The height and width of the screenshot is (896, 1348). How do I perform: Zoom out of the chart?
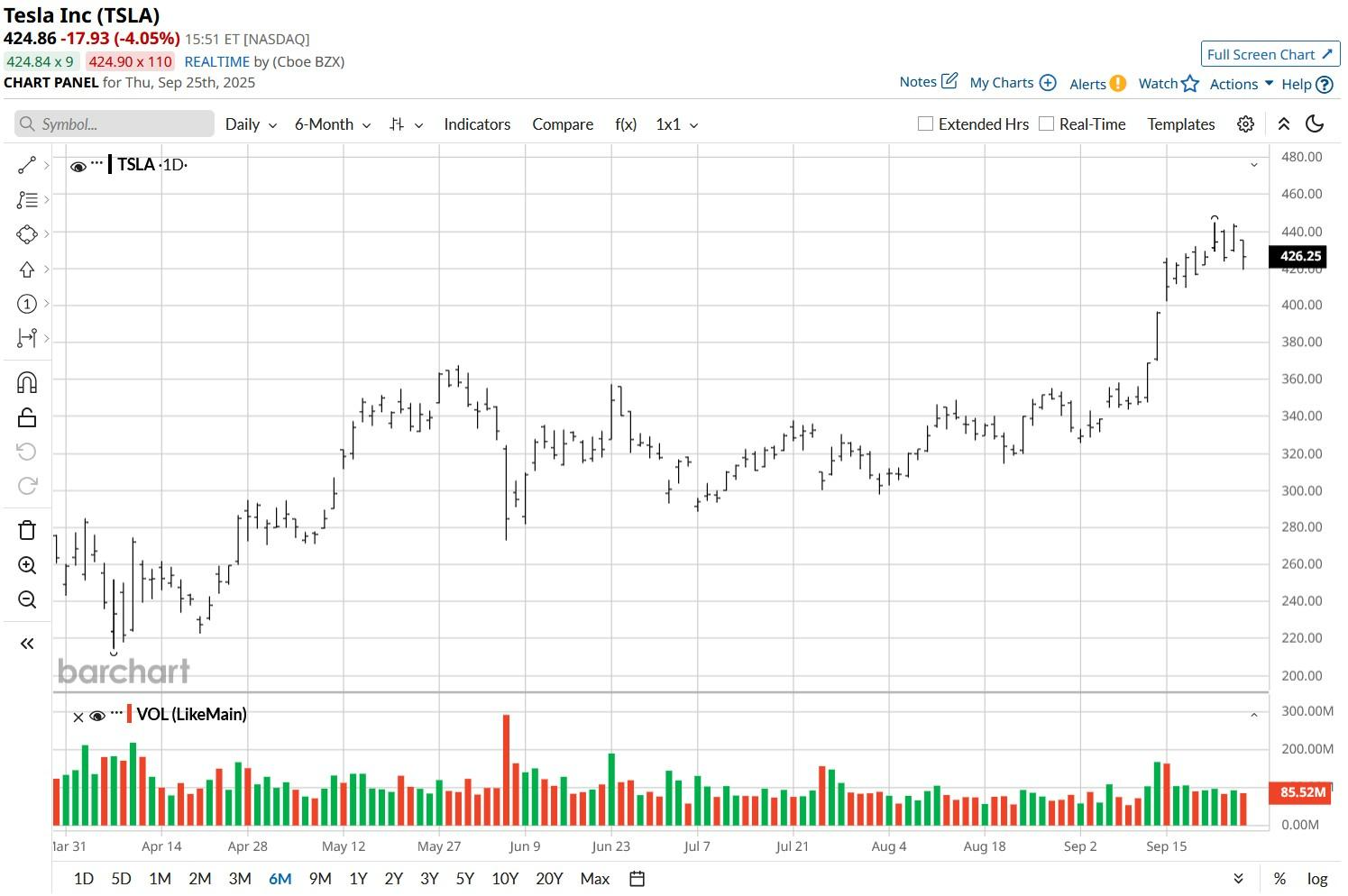(x=27, y=599)
